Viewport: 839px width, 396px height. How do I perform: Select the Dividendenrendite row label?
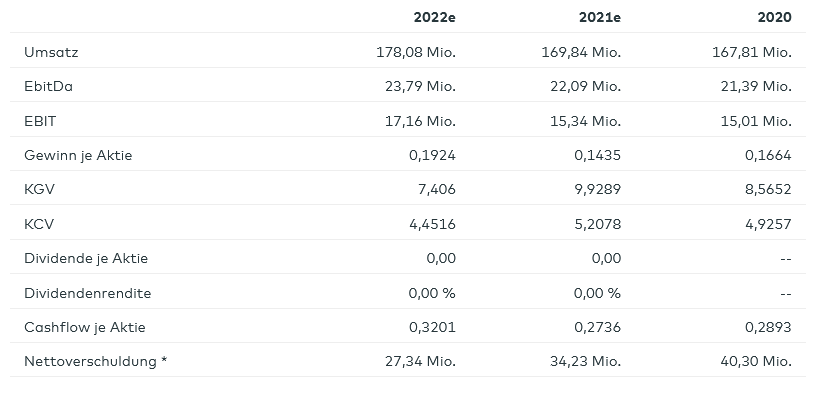pyautogui.click(x=88, y=293)
